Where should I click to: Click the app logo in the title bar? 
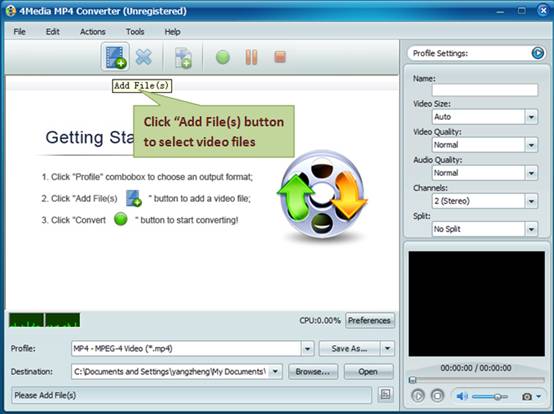point(11,11)
